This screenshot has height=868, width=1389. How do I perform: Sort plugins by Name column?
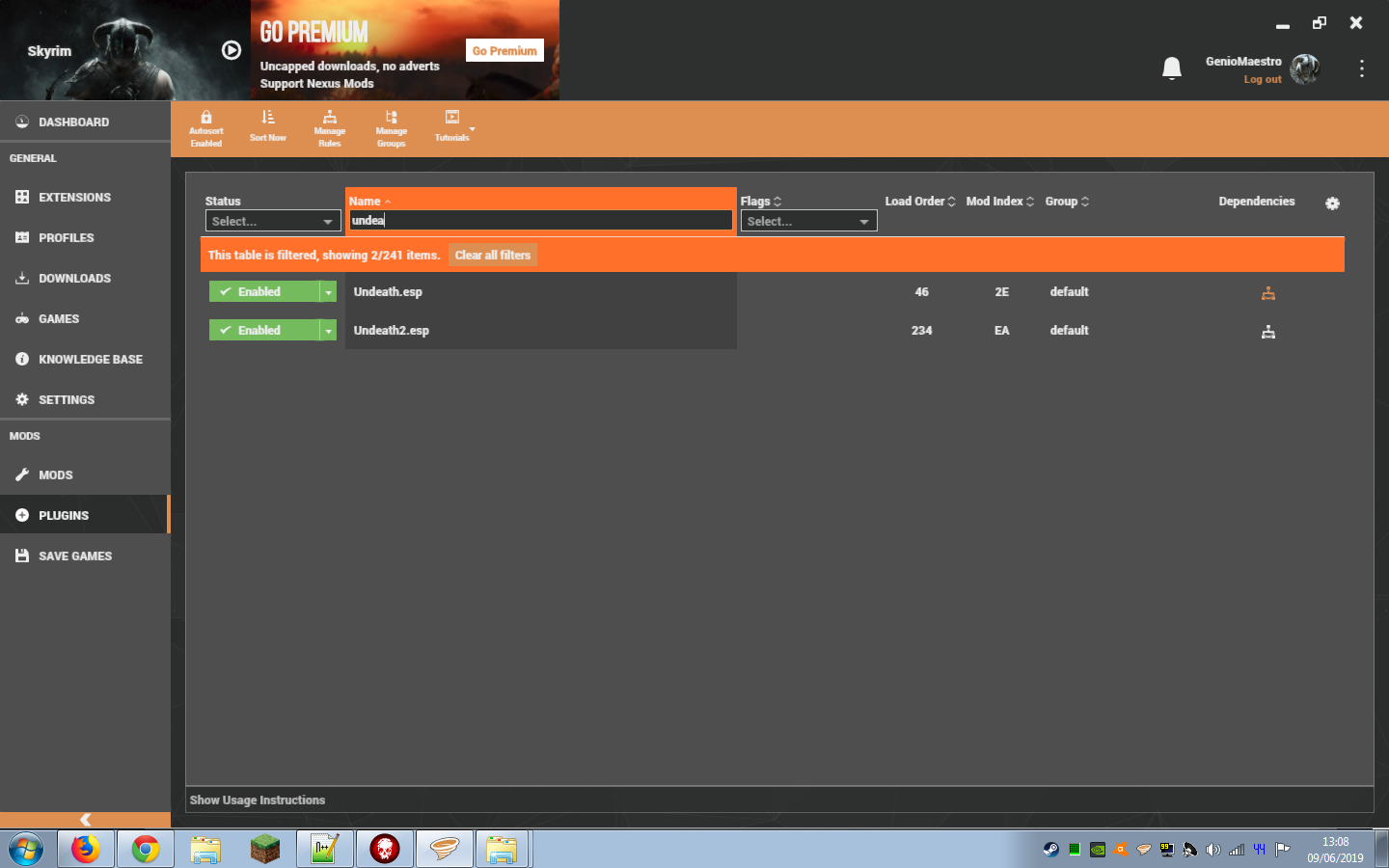(369, 201)
